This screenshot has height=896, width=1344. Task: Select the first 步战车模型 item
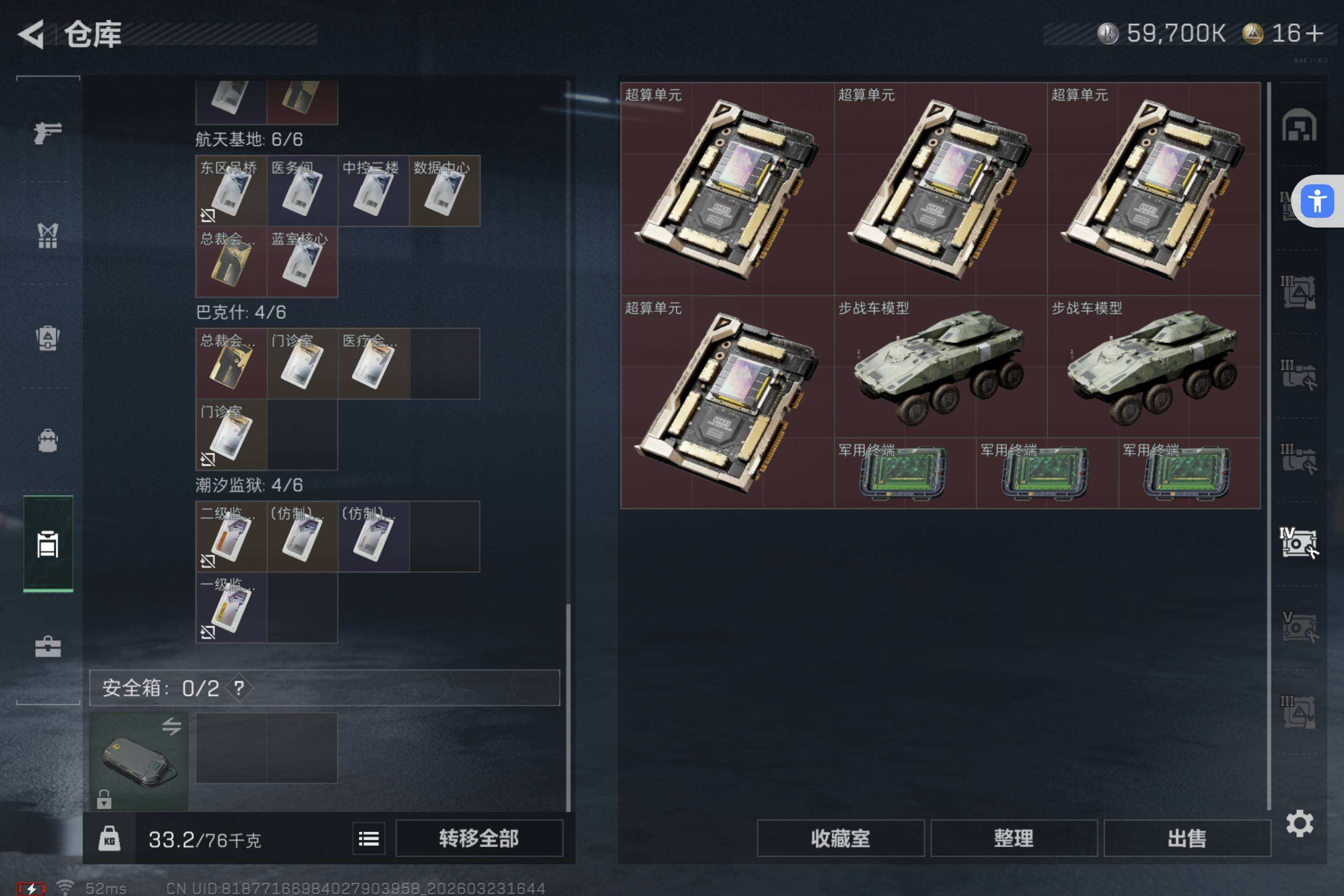(941, 367)
